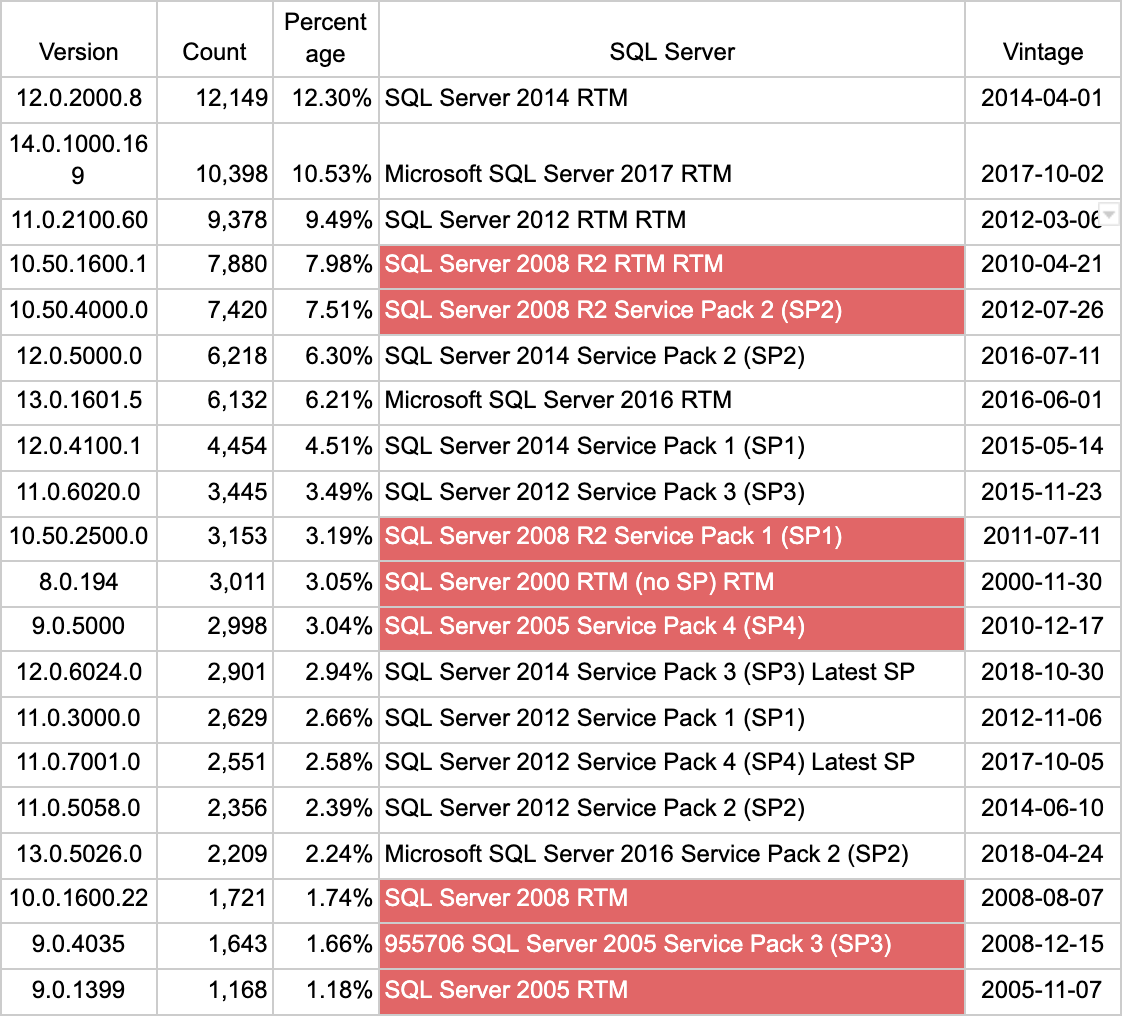The height and width of the screenshot is (1016, 1122).
Task: Select the 955706 SQL Server 2005 SP3 cell
Action: (671, 944)
